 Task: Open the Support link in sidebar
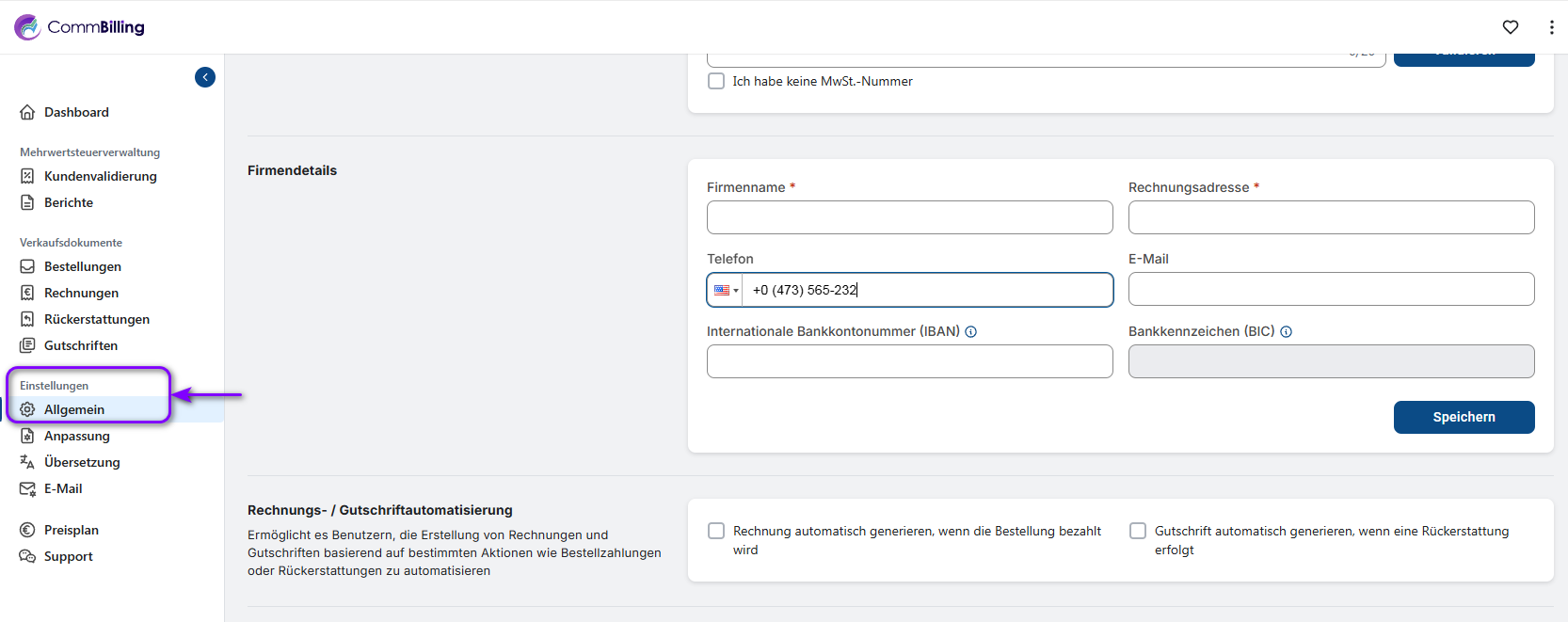click(68, 556)
